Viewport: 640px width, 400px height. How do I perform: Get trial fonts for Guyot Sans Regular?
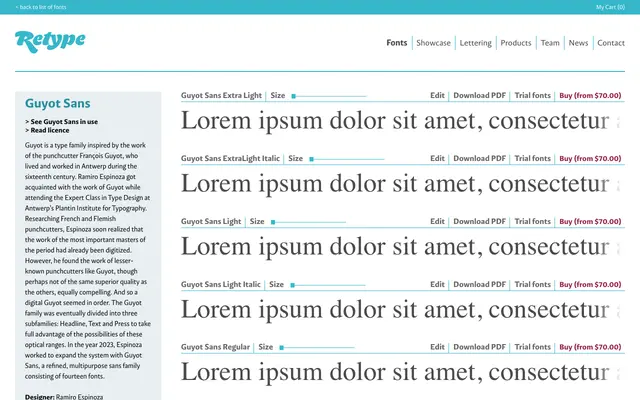(x=532, y=347)
